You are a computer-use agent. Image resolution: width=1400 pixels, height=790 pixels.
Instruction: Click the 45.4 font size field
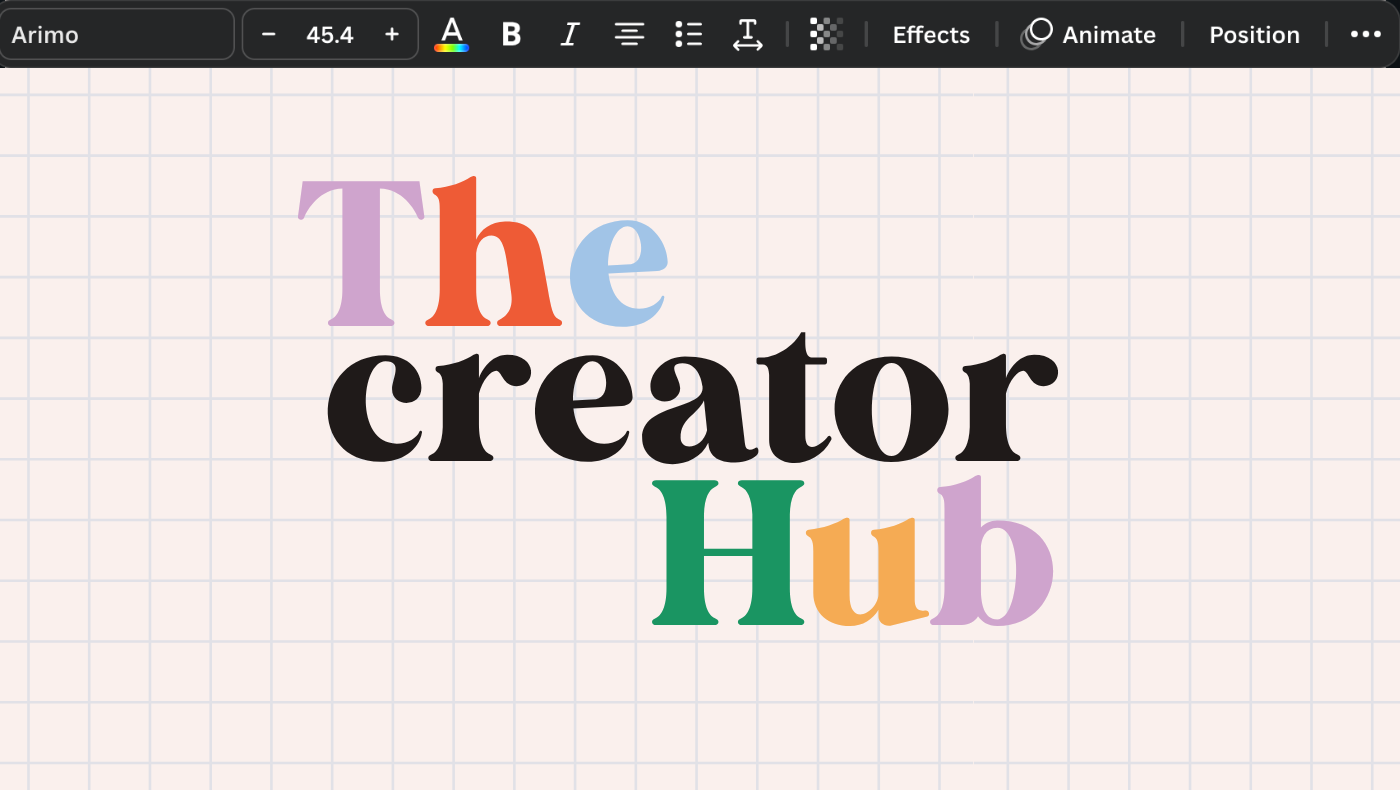[330, 34]
